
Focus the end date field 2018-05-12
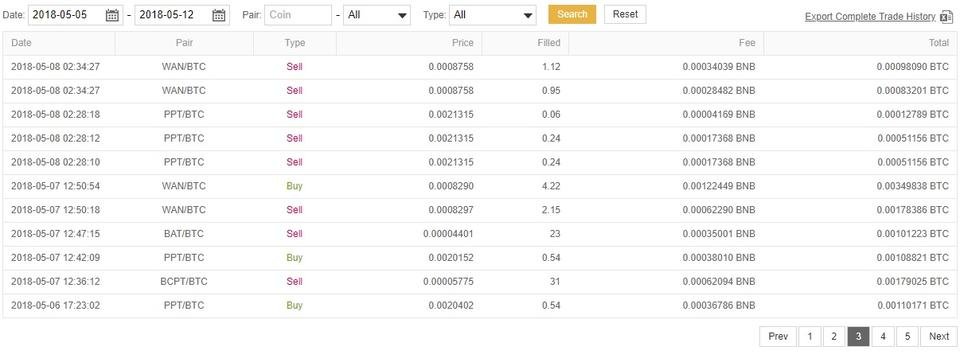(182, 15)
